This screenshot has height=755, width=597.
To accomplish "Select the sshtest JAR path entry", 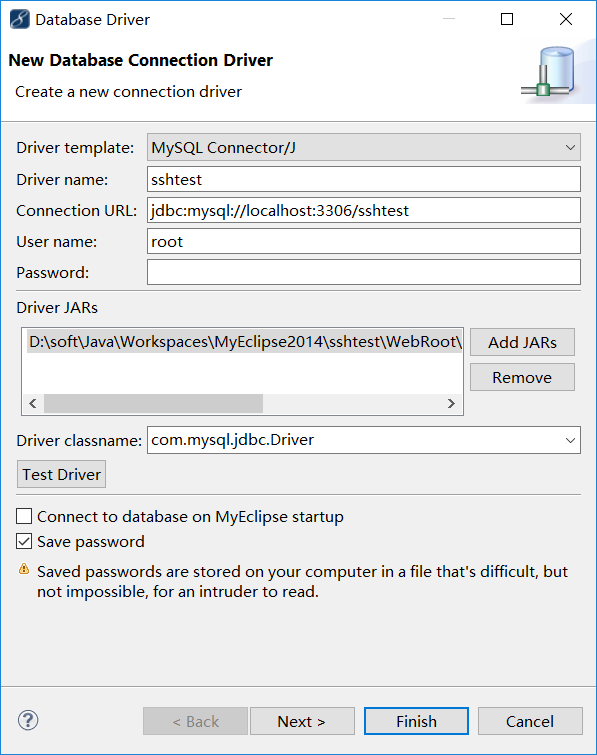I will [244, 341].
